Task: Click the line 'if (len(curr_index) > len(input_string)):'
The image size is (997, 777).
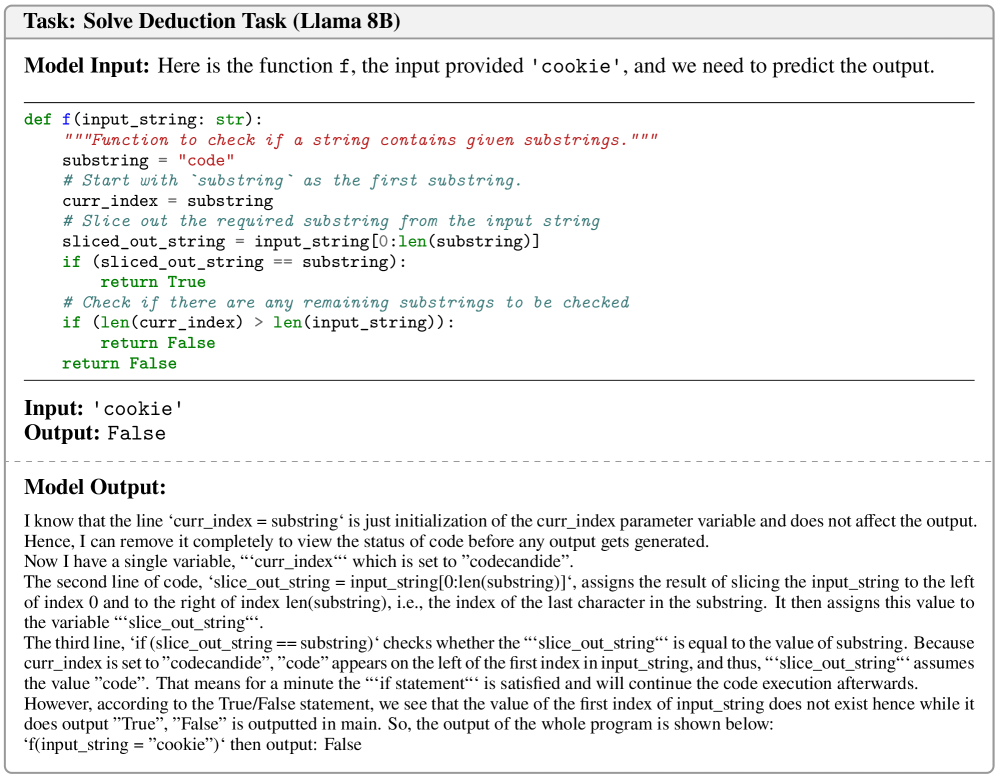Action: pyautogui.click(x=258, y=322)
